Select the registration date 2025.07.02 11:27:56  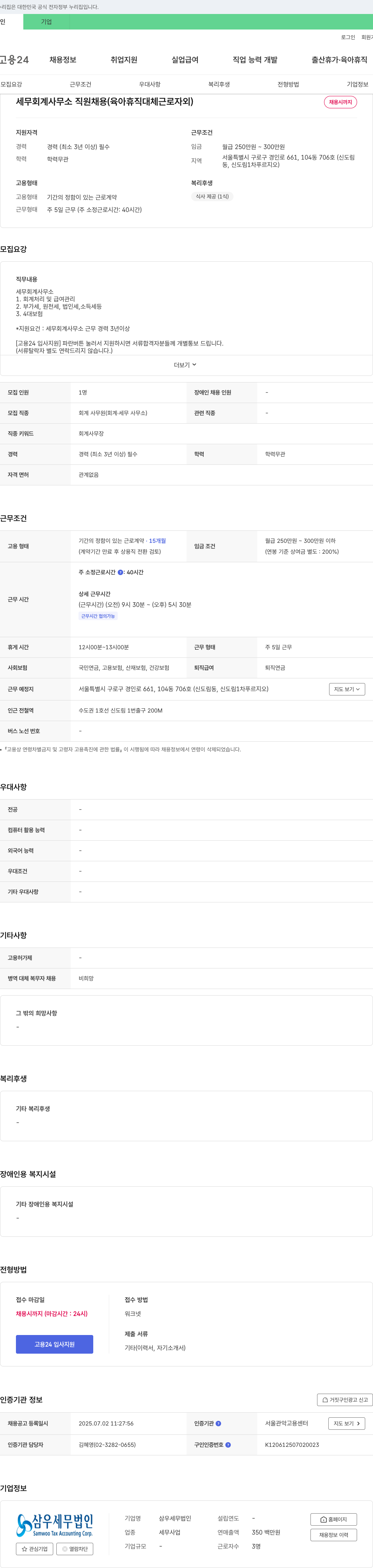pyautogui.click(x=106, y=1423)
